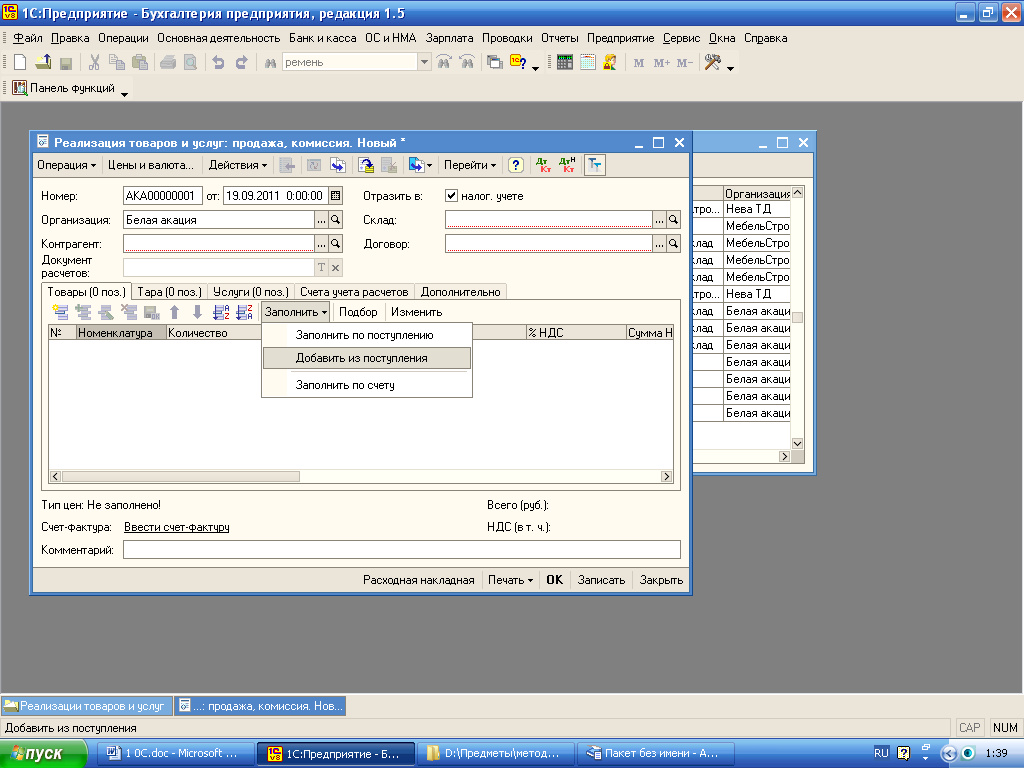Click the RU language indicator in tray
The width and height of the screenshot is (1024, 768).
coord(881,753)
